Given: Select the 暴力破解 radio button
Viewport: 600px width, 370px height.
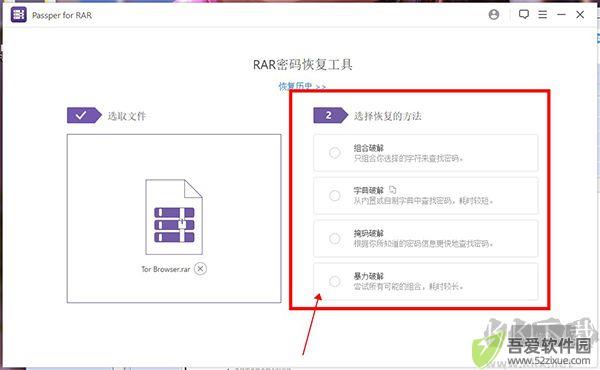Looking at the screenshot, I should point(334,281).
